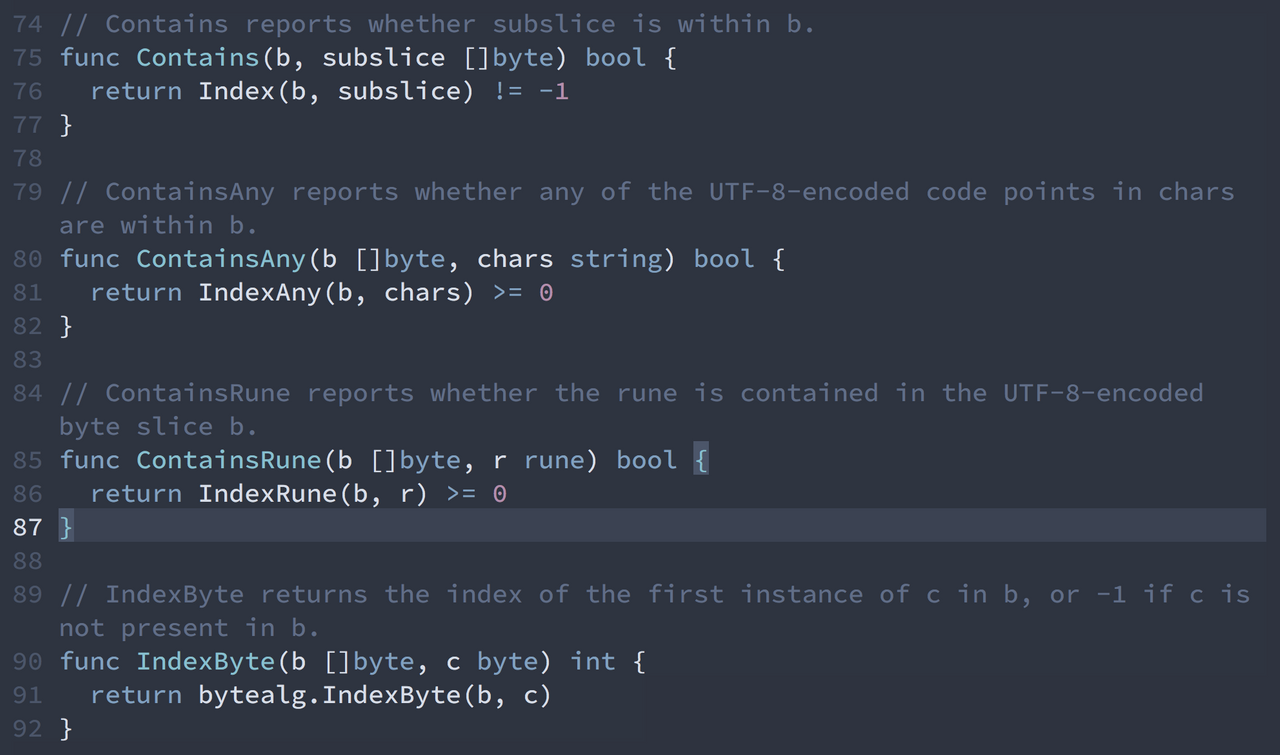This screenshot has width=1280, height=755.
Task: Click the closing brace on line 87
Action: point(66,527)
